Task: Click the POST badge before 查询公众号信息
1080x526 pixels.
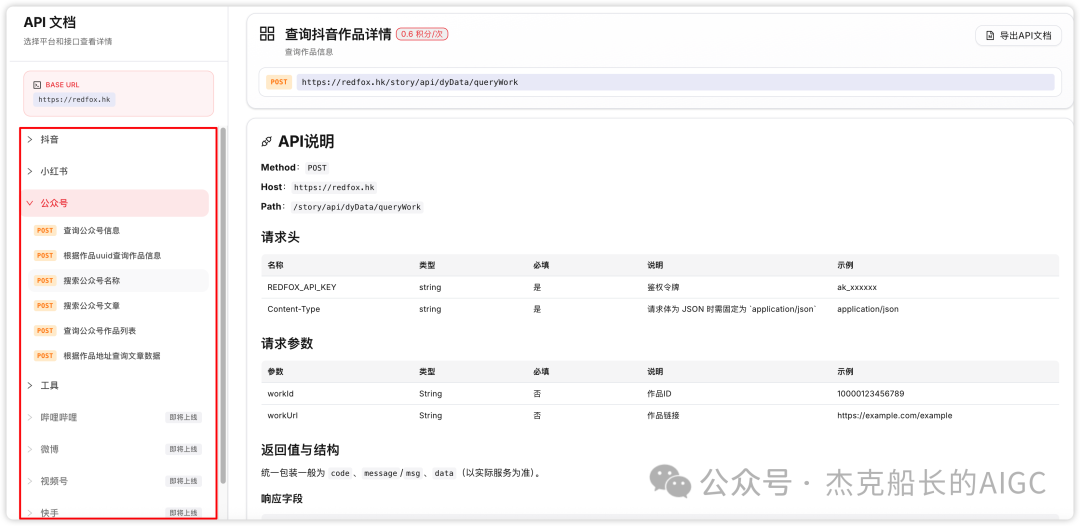Action: click(x=45, y=231)
